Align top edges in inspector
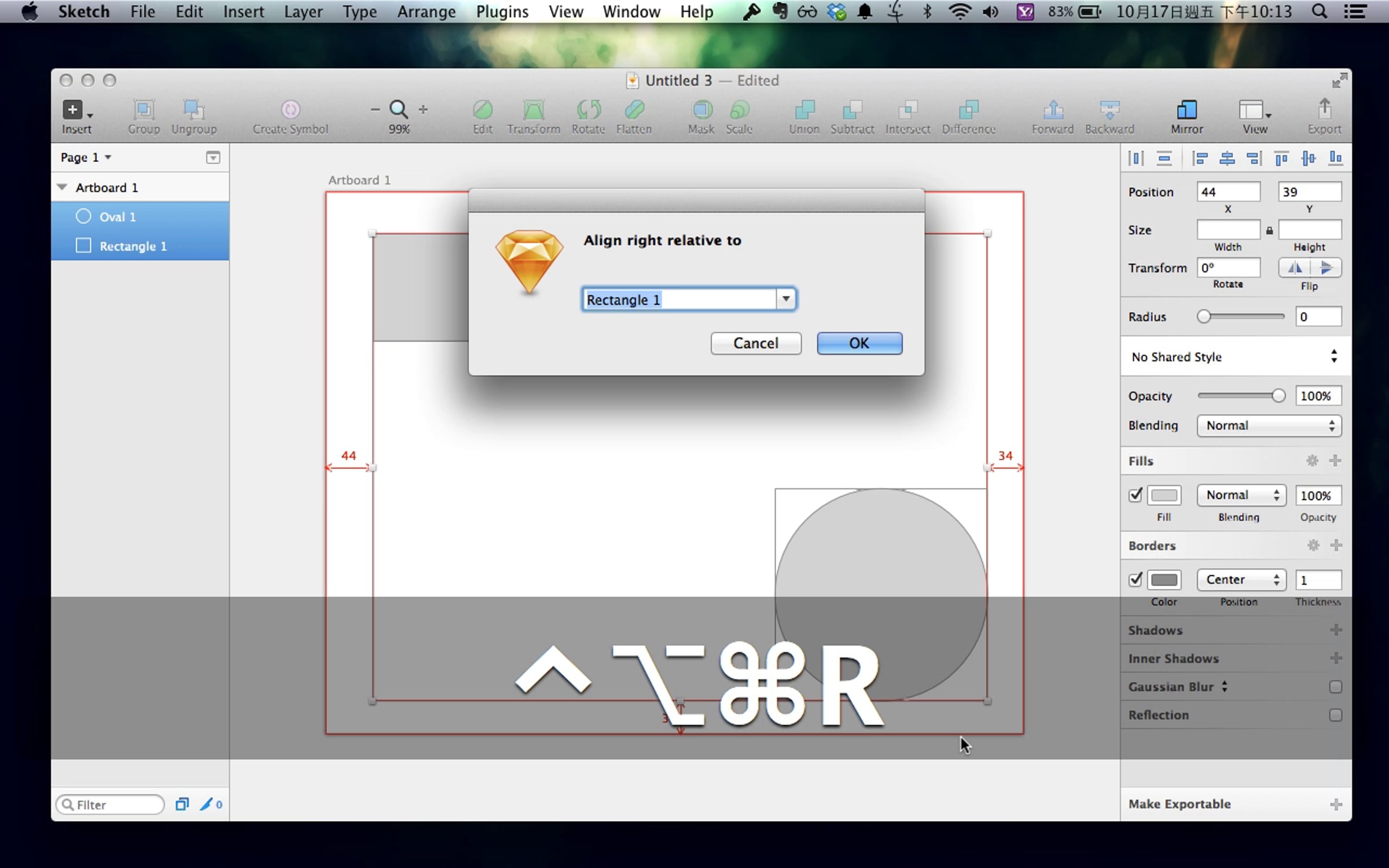 (1281, 158)
